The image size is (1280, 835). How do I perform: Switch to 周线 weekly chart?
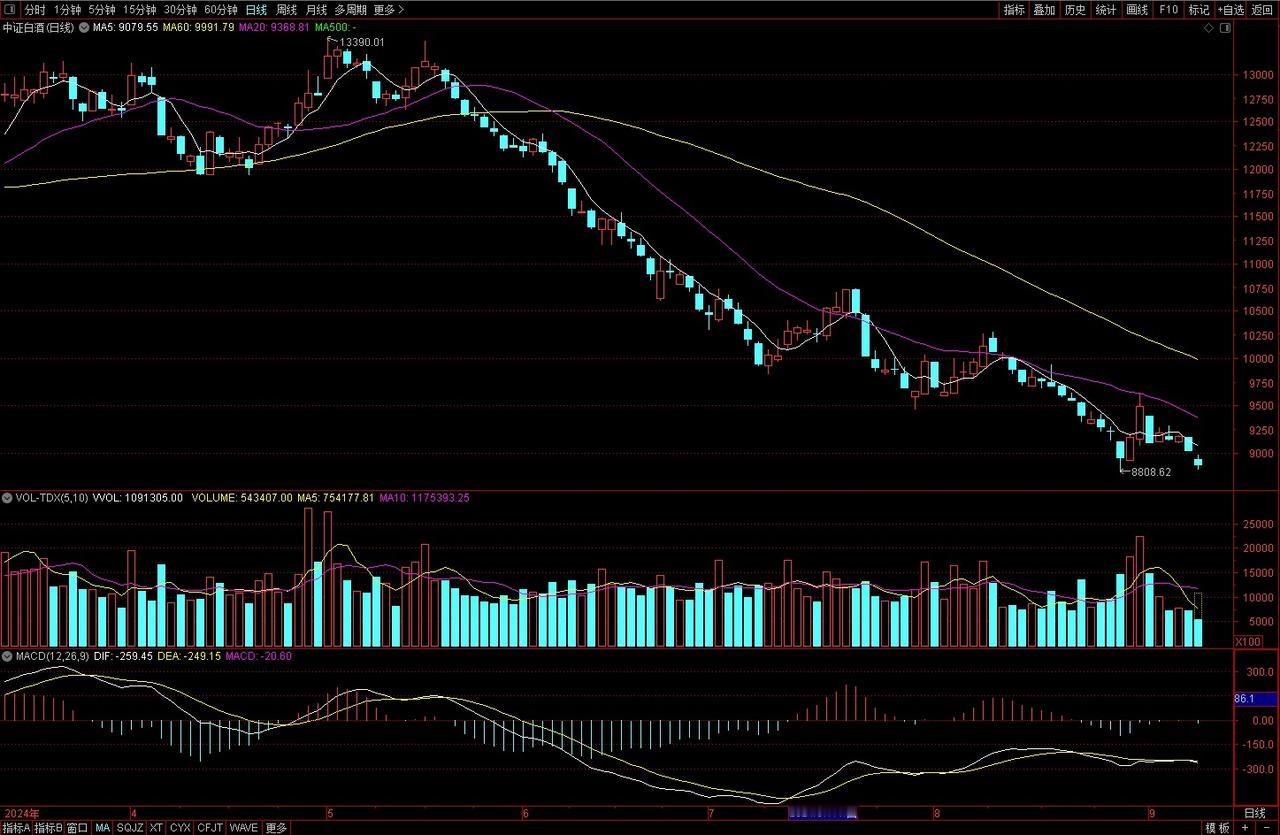(x=286, y=9)
